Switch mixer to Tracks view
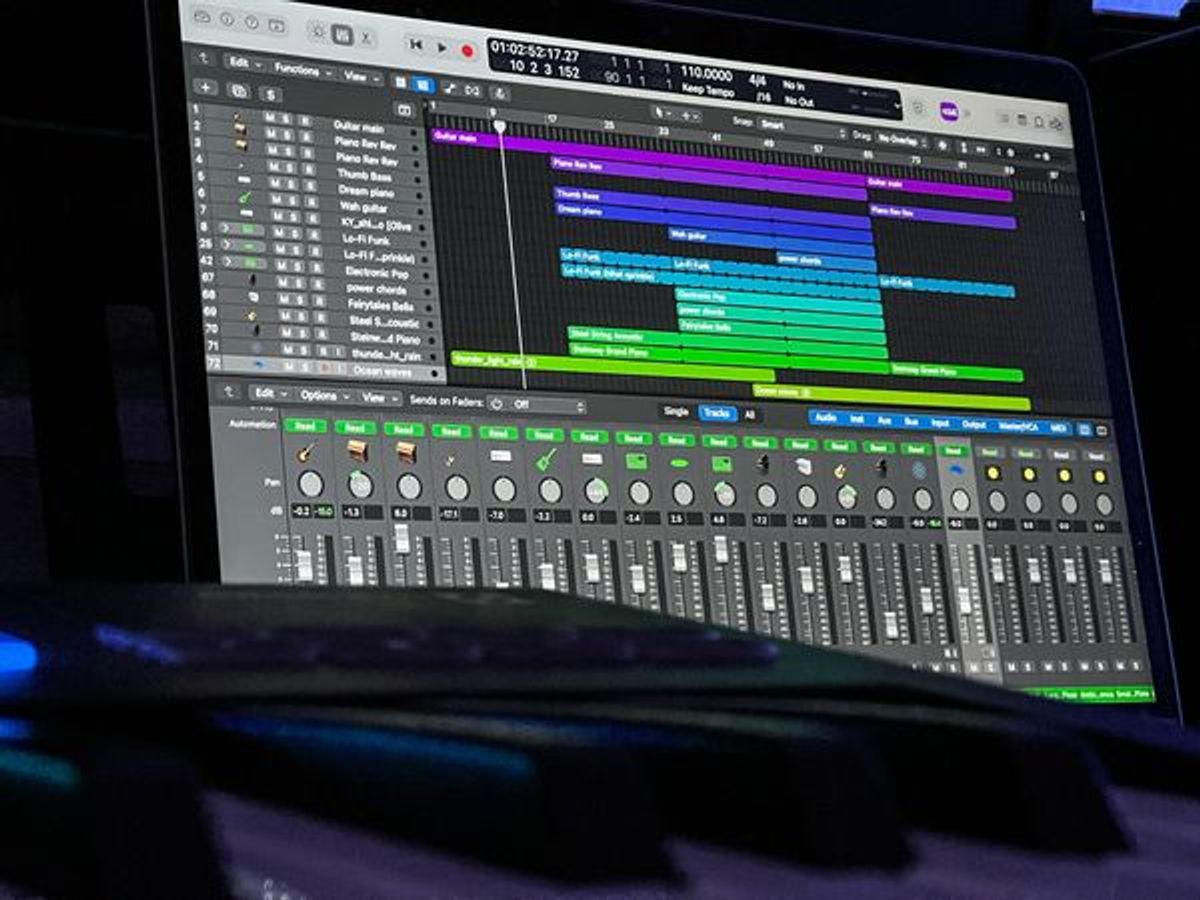The width and height of the screenshot is (1200, 900). point(717,413)
